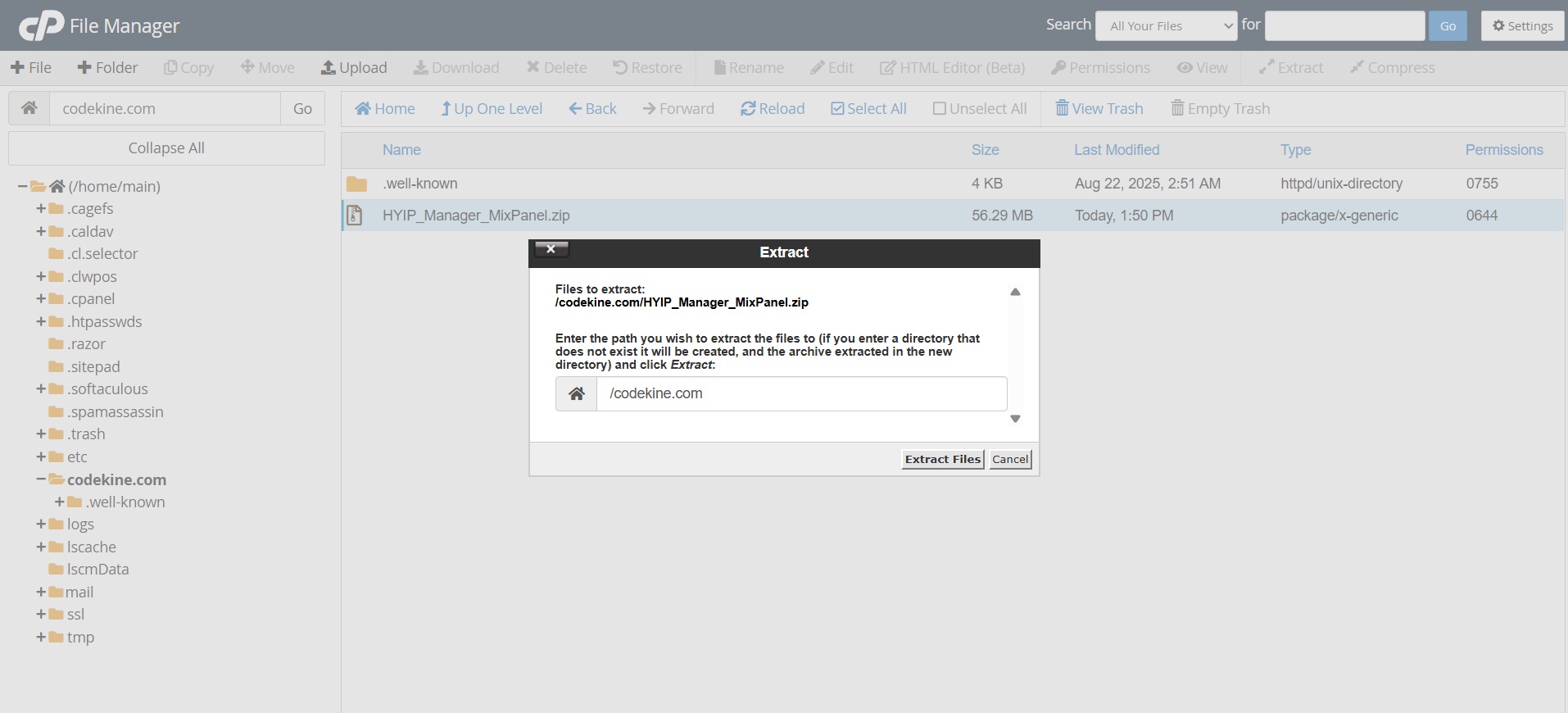Screen dimensions: 1568x713
Task: Select the .well-known folder row
Action: coord(952,184)
